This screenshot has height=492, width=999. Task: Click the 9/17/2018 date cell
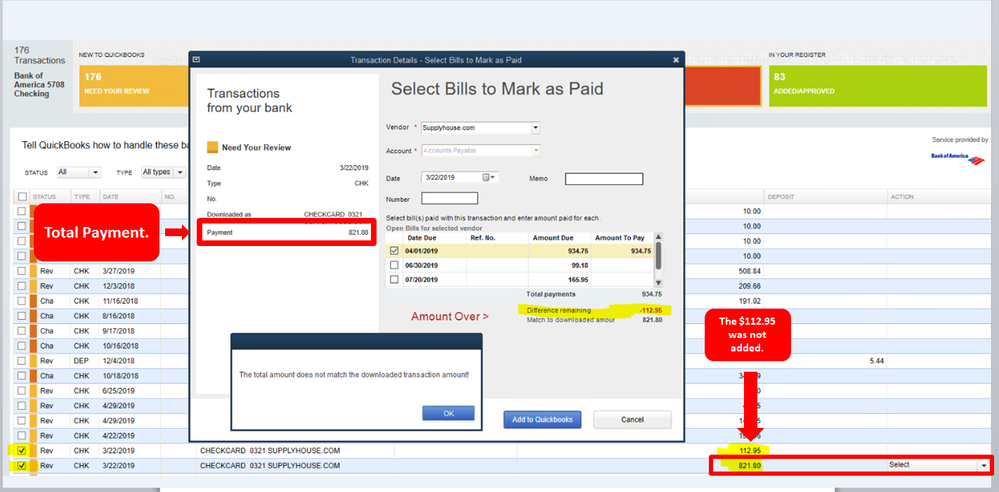pyautogui.click(x=119, y=331)
